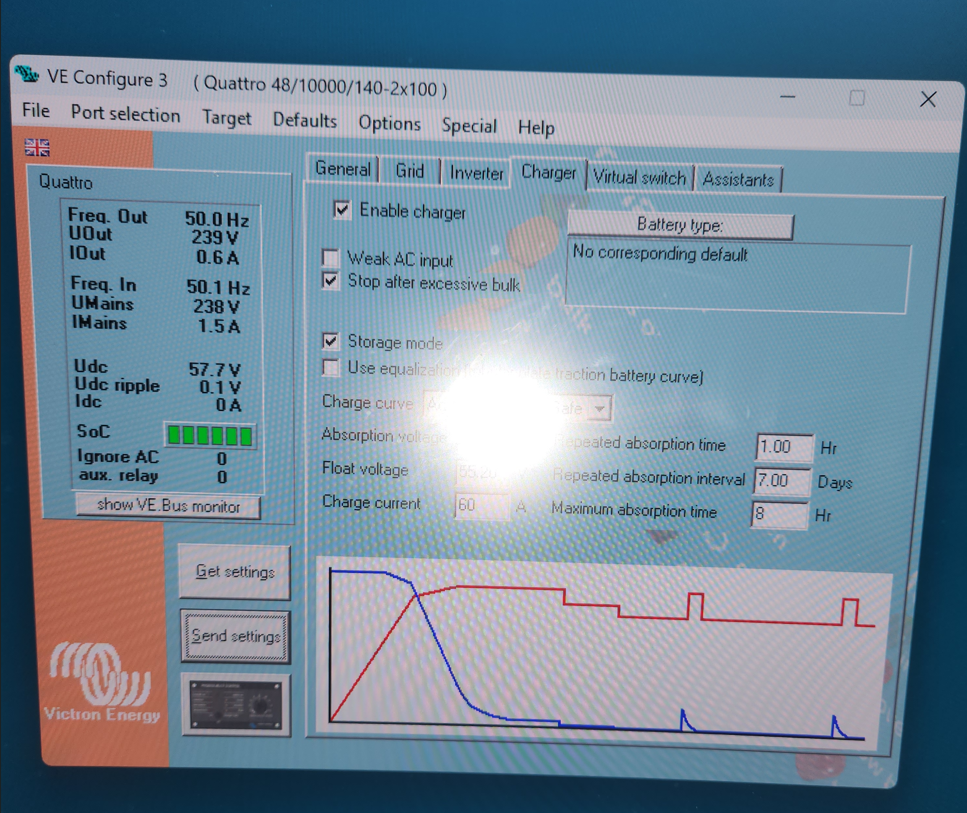Switch to the Virtual switch tab
This screenshot has width=967, height=813.
640,178
